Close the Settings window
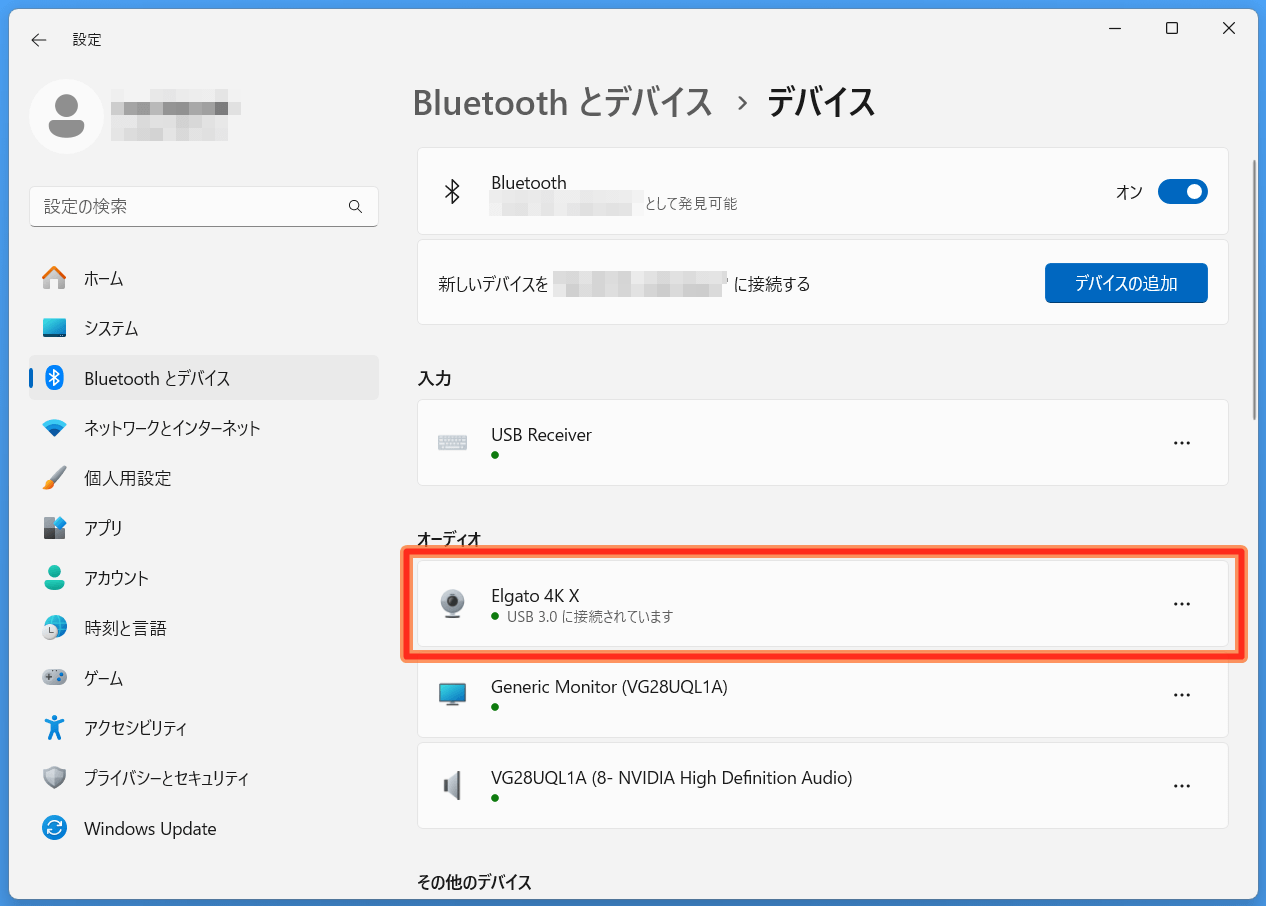This screenshot has width=1266, height=906. [x=1229, y=28]
